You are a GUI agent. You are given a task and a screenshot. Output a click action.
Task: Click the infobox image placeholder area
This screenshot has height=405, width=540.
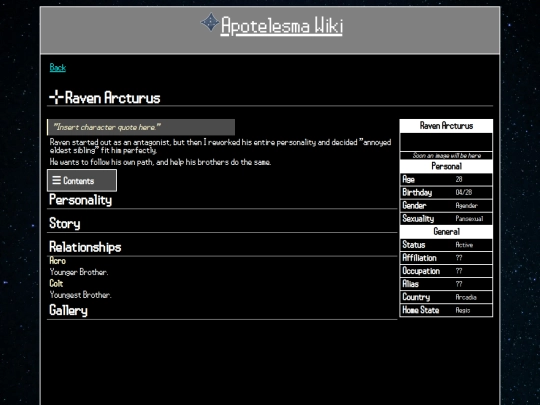pos(446,142)
